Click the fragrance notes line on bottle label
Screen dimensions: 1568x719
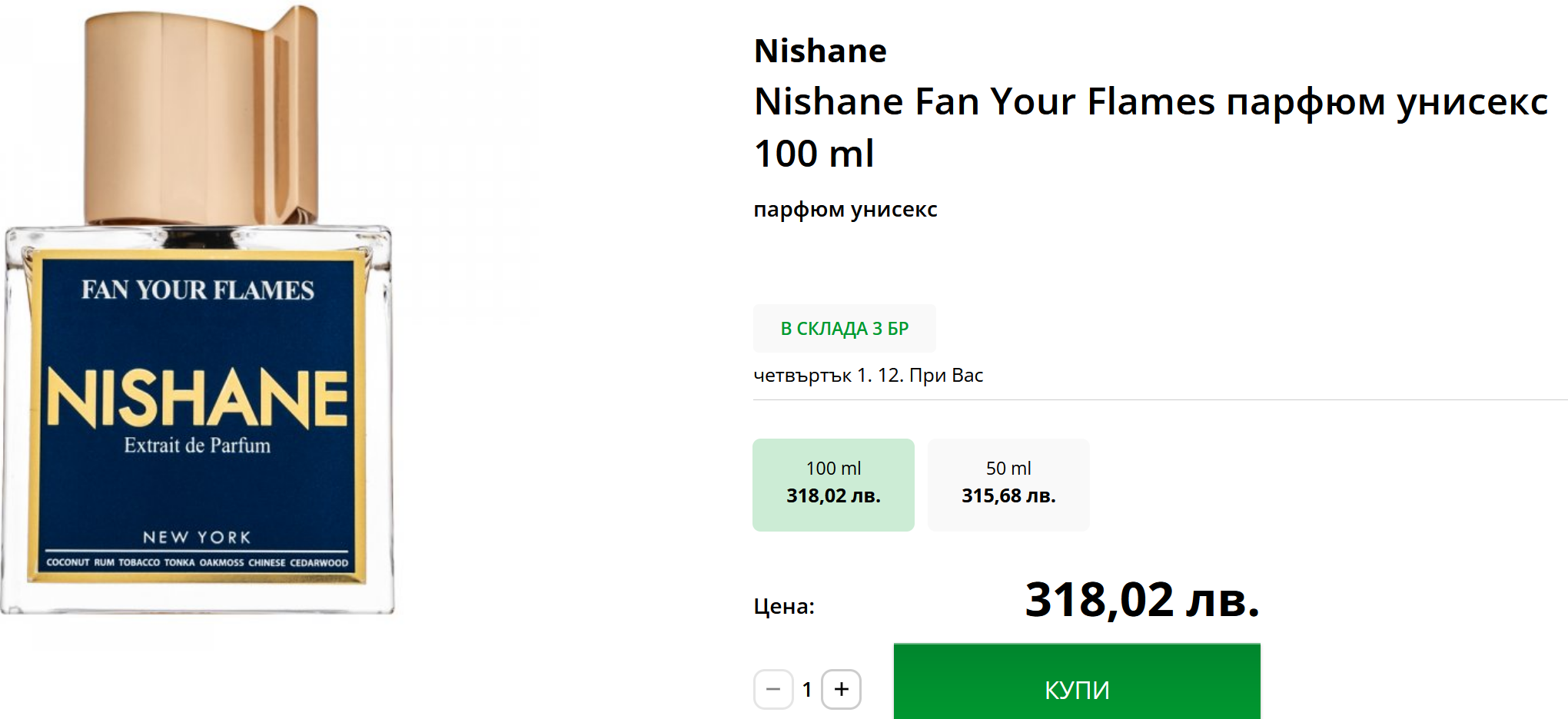point(197,562)
